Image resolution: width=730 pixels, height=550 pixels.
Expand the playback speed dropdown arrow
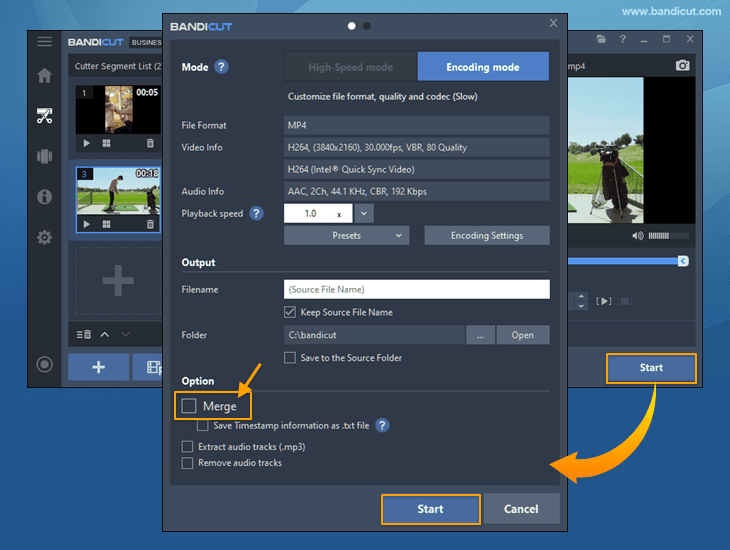(x=364, y=214)
